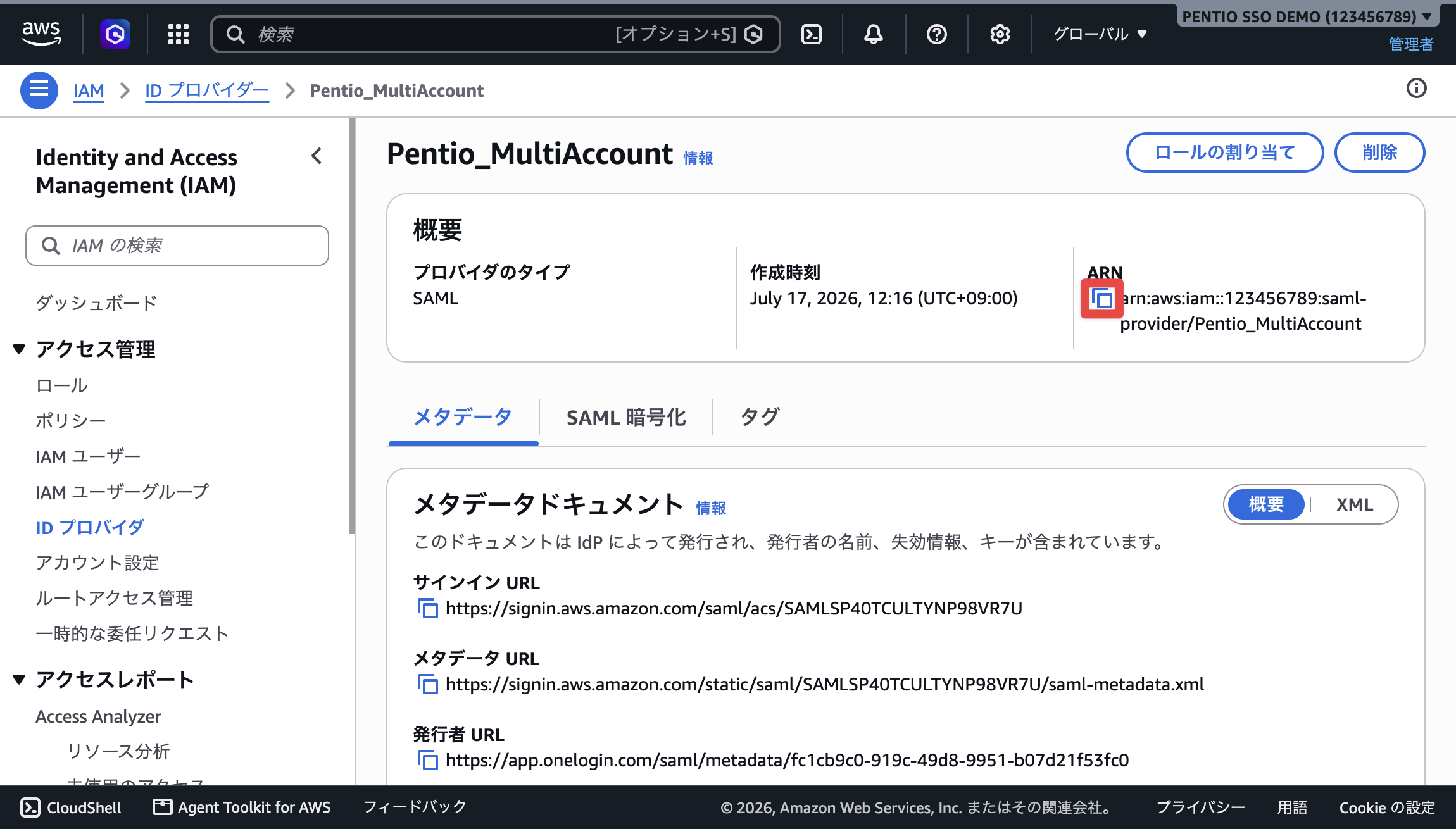
Task: Open 一時的な委任リクエスト in sidebar
Action: pyautogui.click(x=132, y=633)
